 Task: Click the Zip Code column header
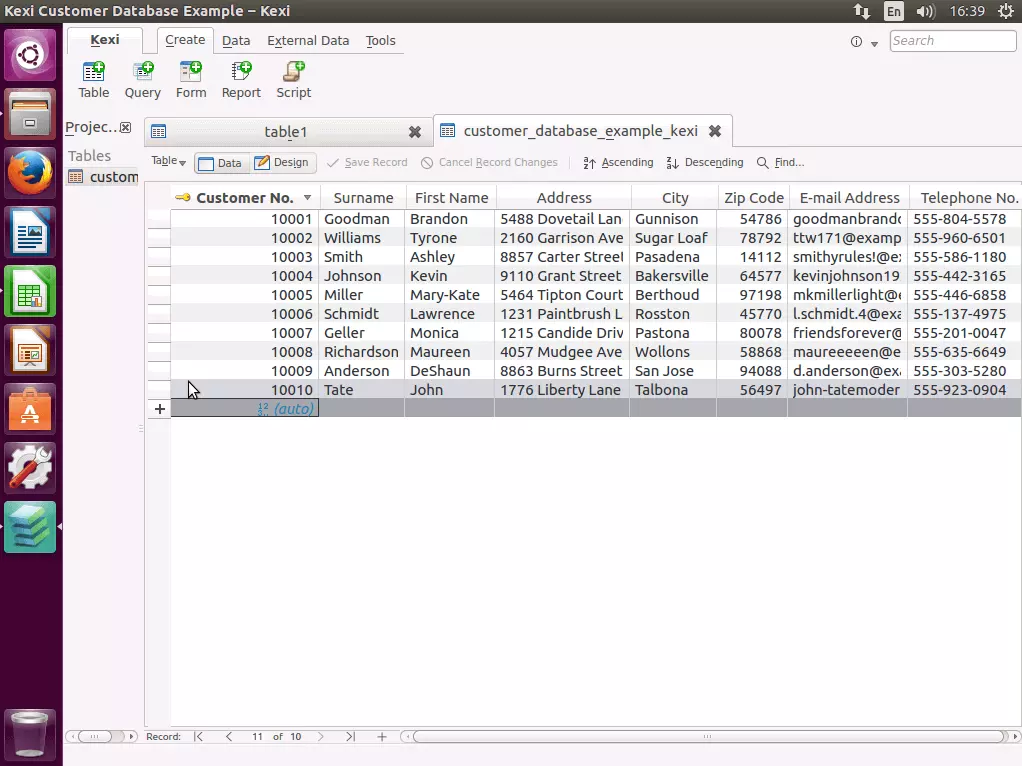753,198
